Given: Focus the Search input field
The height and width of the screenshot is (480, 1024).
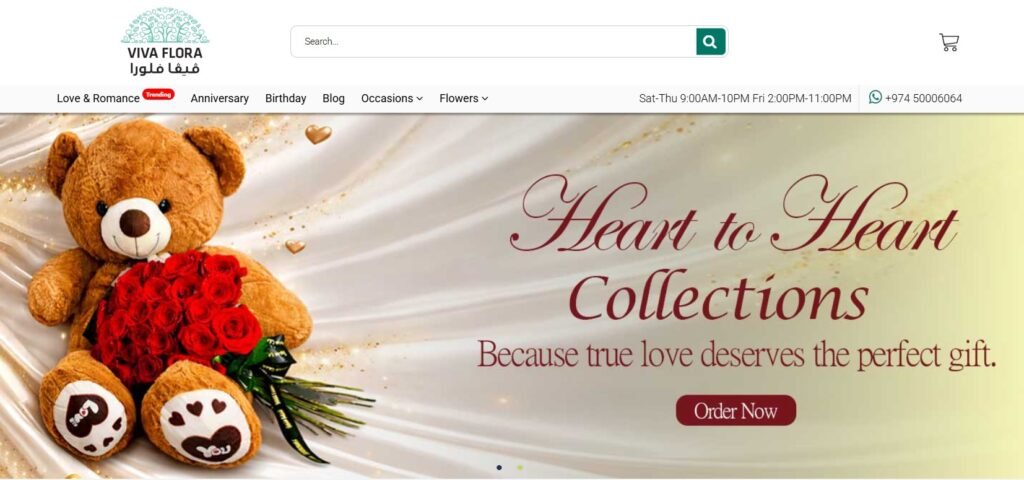Looking at the screenshot, I should pos(493,42).
